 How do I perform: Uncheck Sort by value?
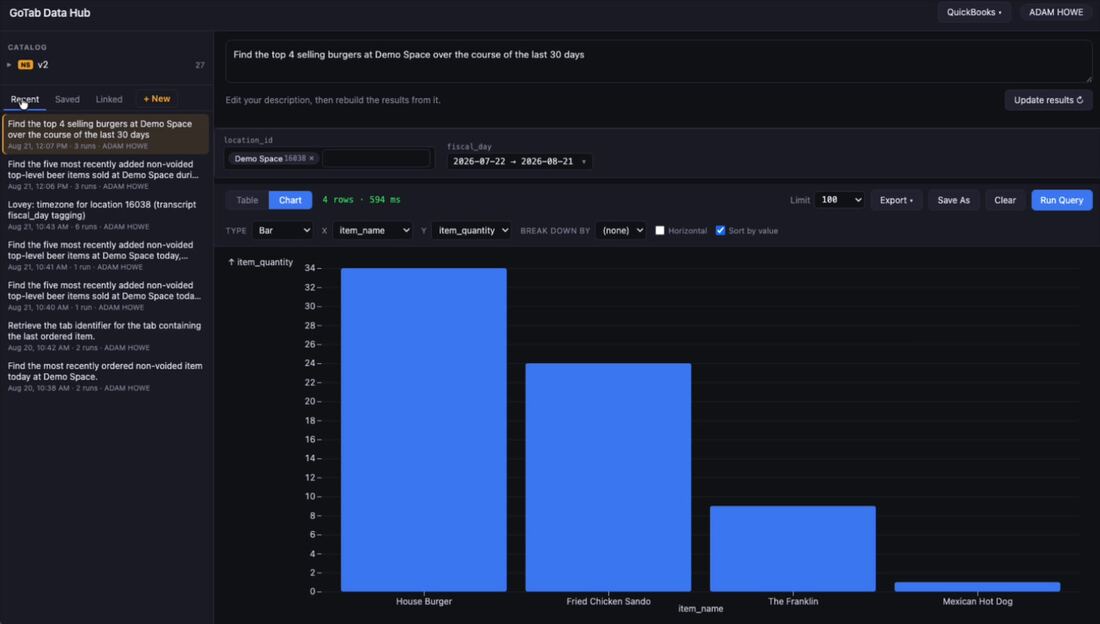click(x=720, y=230)
